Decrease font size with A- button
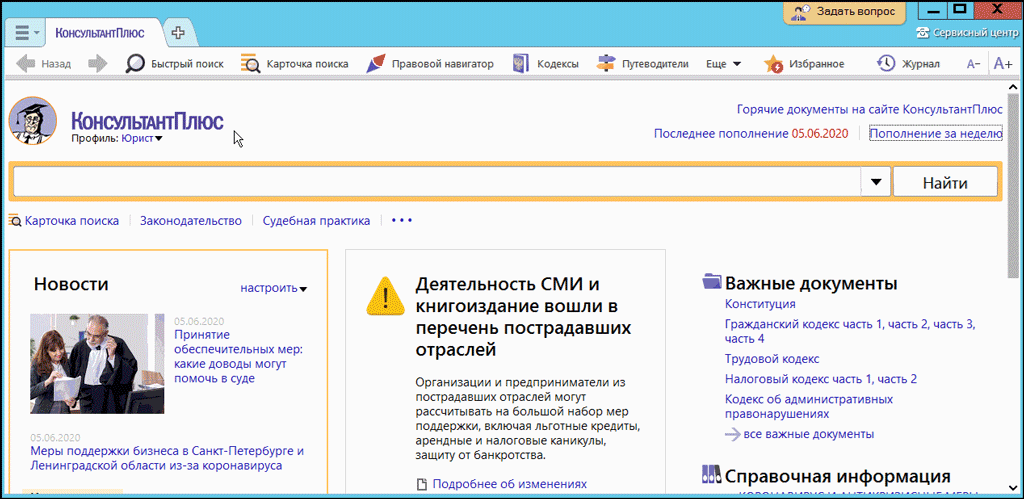The image size is (1024, 499). pos(973,64)
